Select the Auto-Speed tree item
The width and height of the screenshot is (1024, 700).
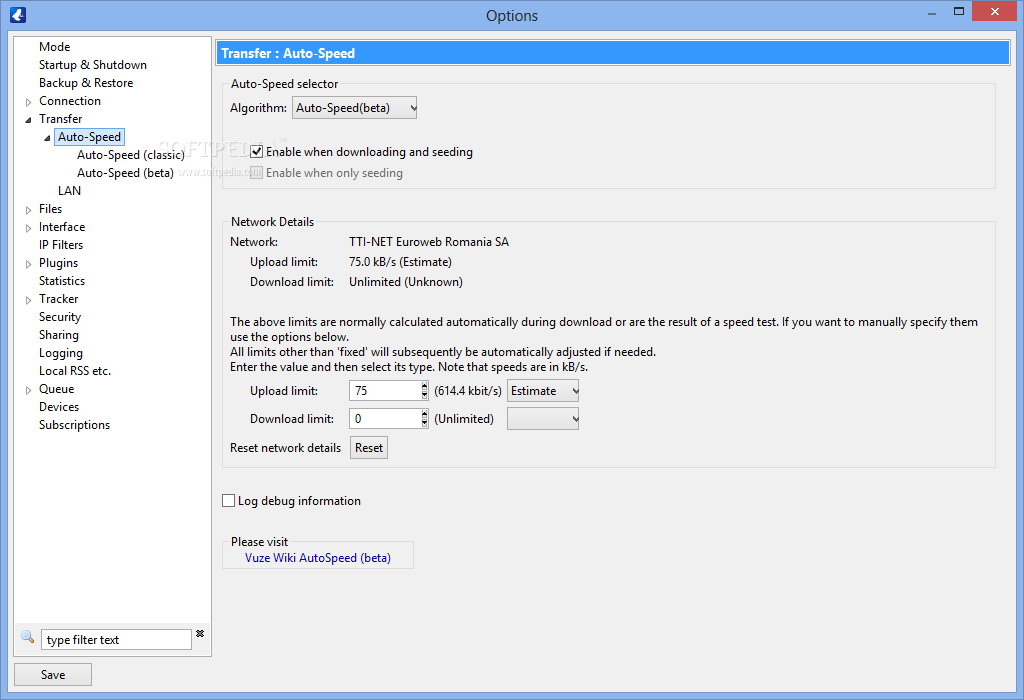(89, 136)
